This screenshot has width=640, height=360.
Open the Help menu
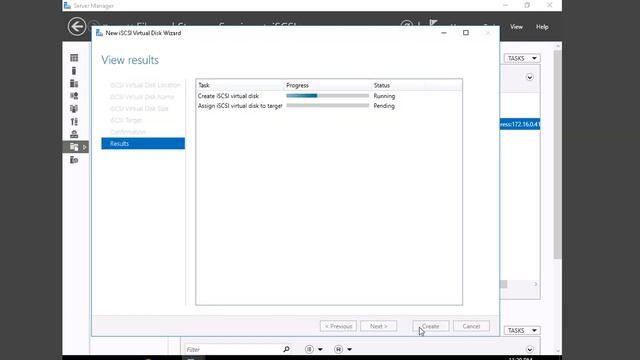pyautogui.click(x=542, y=27)
